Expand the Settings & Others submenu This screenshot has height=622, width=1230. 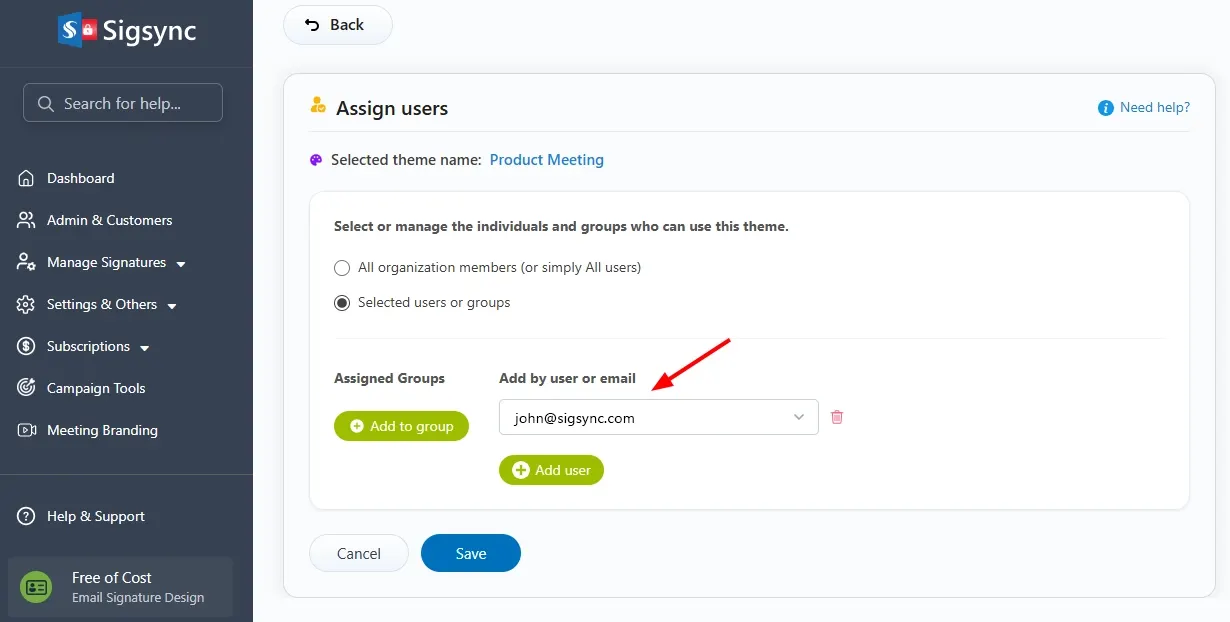point(172,306)
